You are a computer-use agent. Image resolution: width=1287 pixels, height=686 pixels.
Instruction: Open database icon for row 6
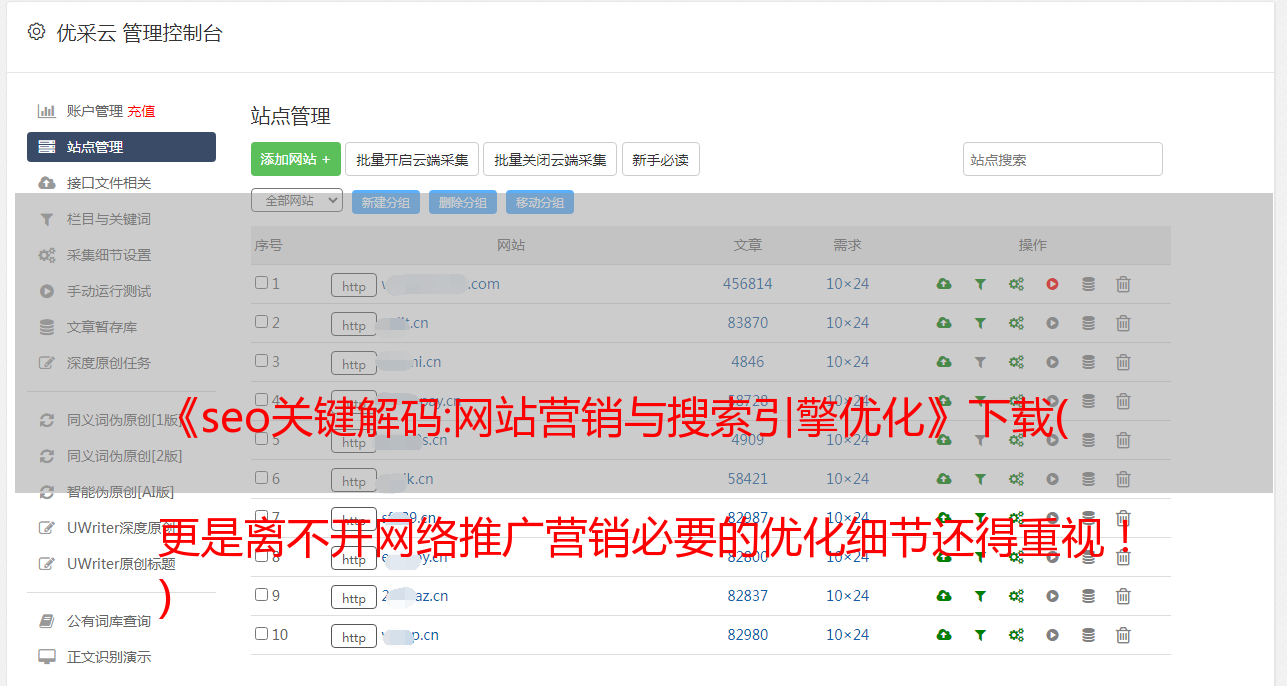pyautogui.click(x=1088, y=479)
